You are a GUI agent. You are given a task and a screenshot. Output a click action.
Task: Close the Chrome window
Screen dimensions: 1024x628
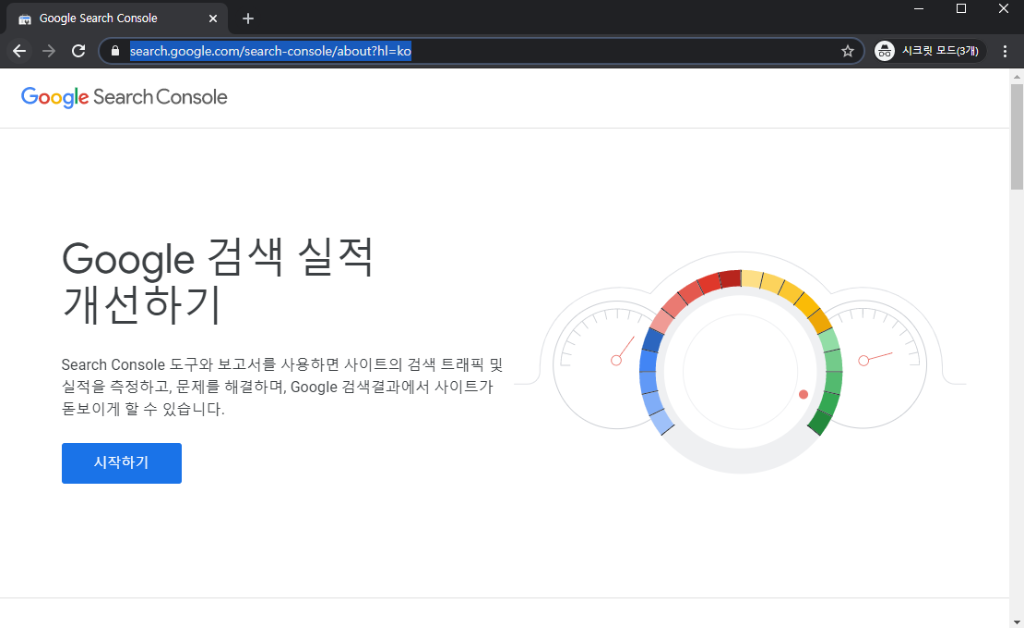click(1003, 8)
